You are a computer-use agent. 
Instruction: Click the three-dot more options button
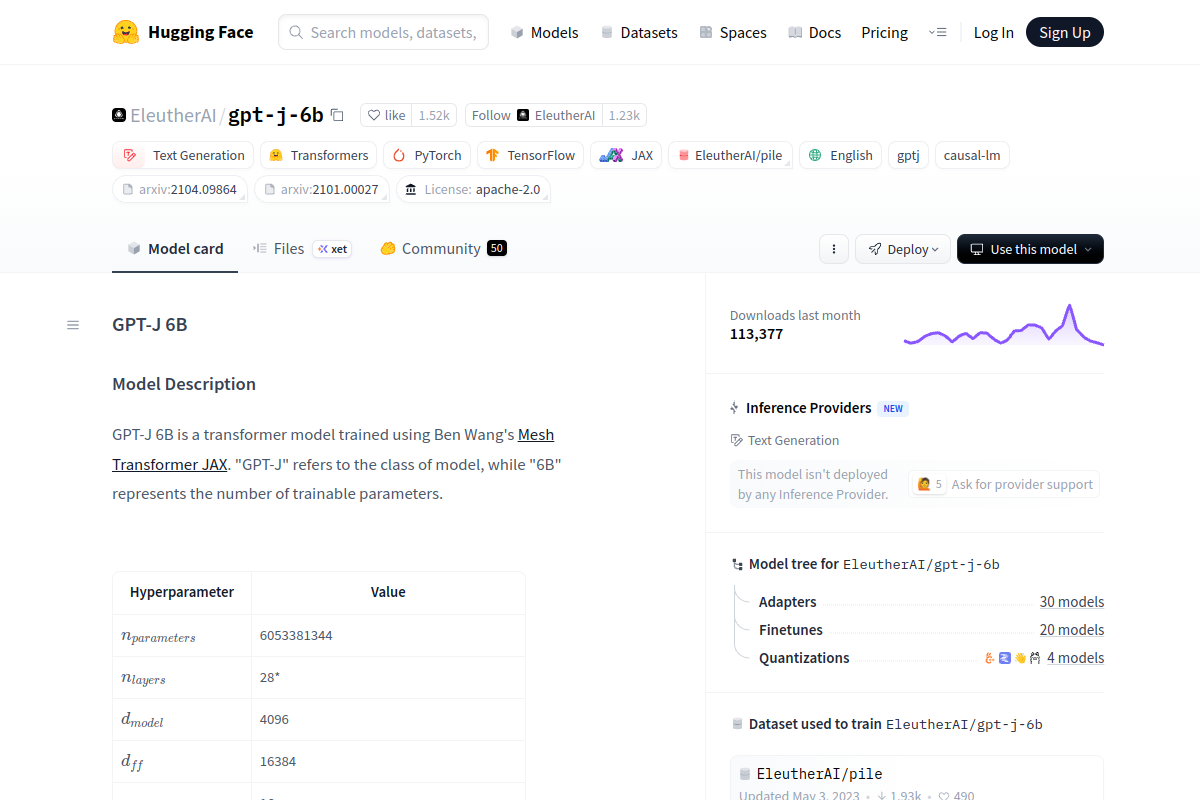(833, 249)
